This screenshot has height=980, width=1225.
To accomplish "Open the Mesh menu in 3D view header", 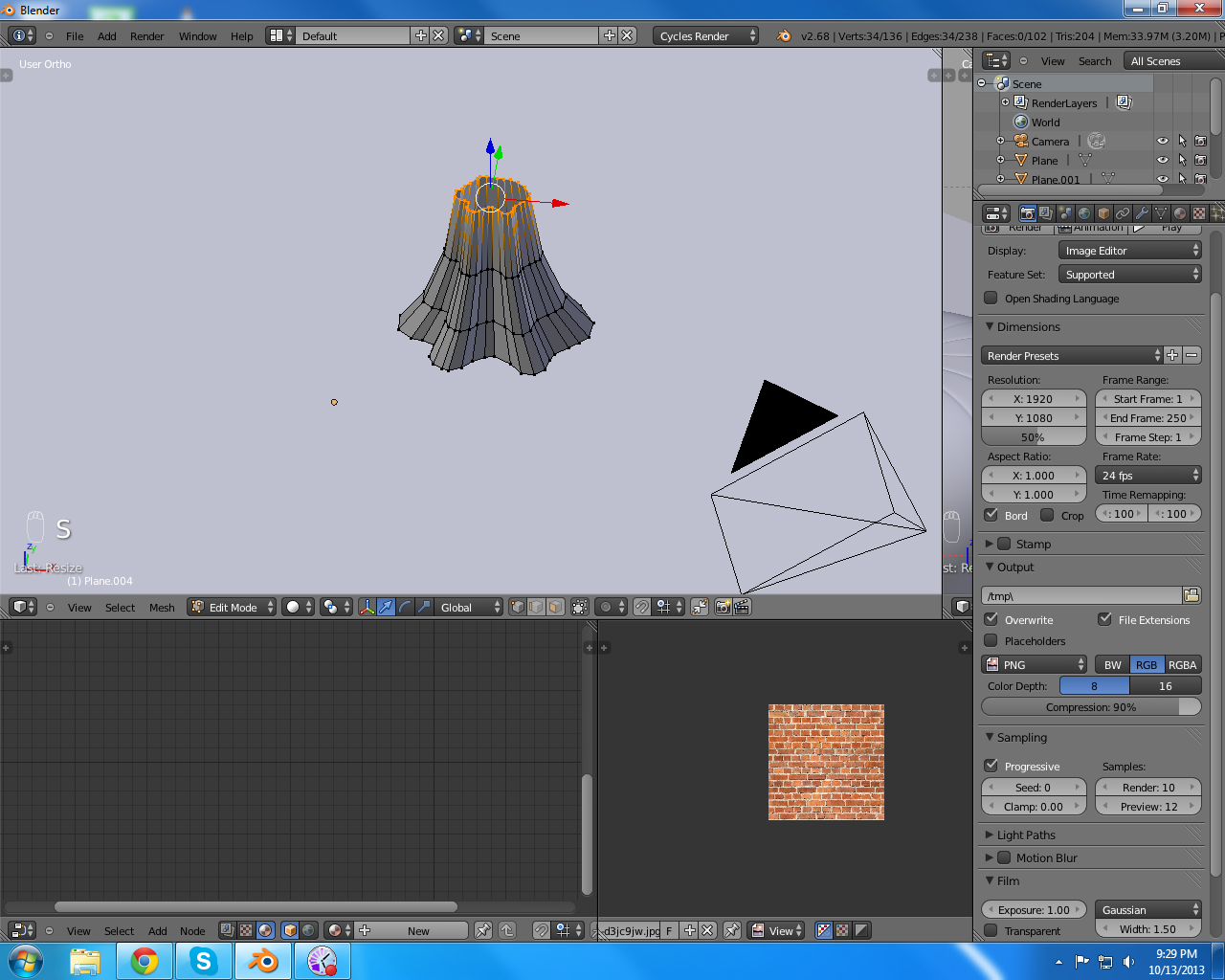I will click(x=162, y=608).
